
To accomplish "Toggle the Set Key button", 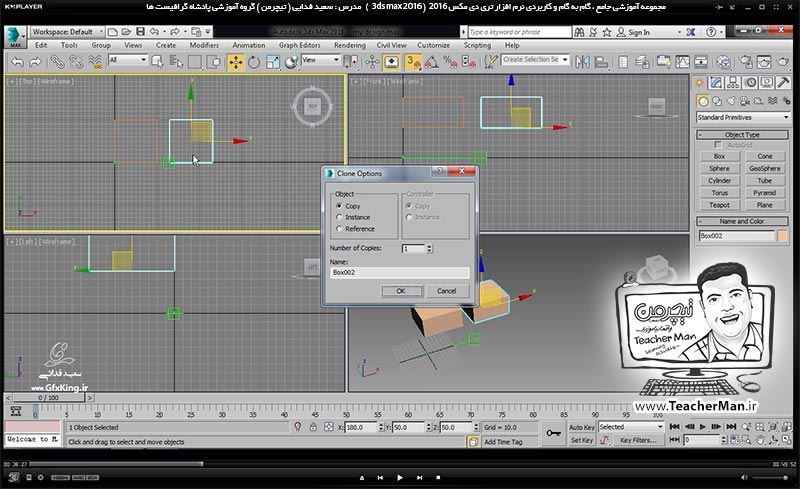I will pos(582,440).
